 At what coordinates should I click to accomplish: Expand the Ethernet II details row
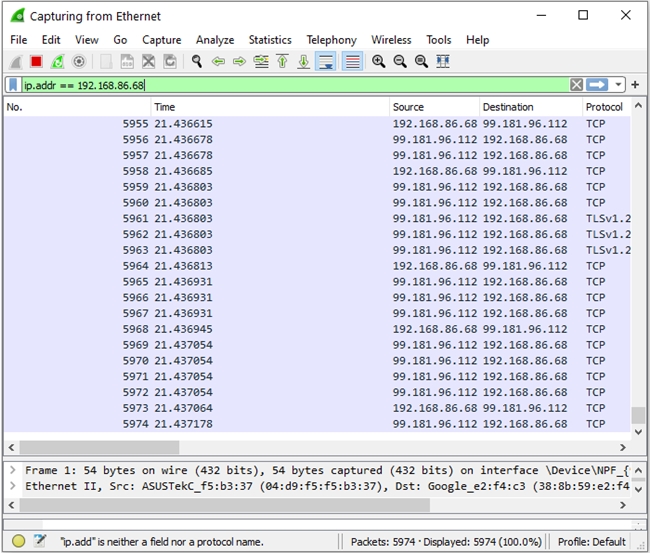(12, 486)
